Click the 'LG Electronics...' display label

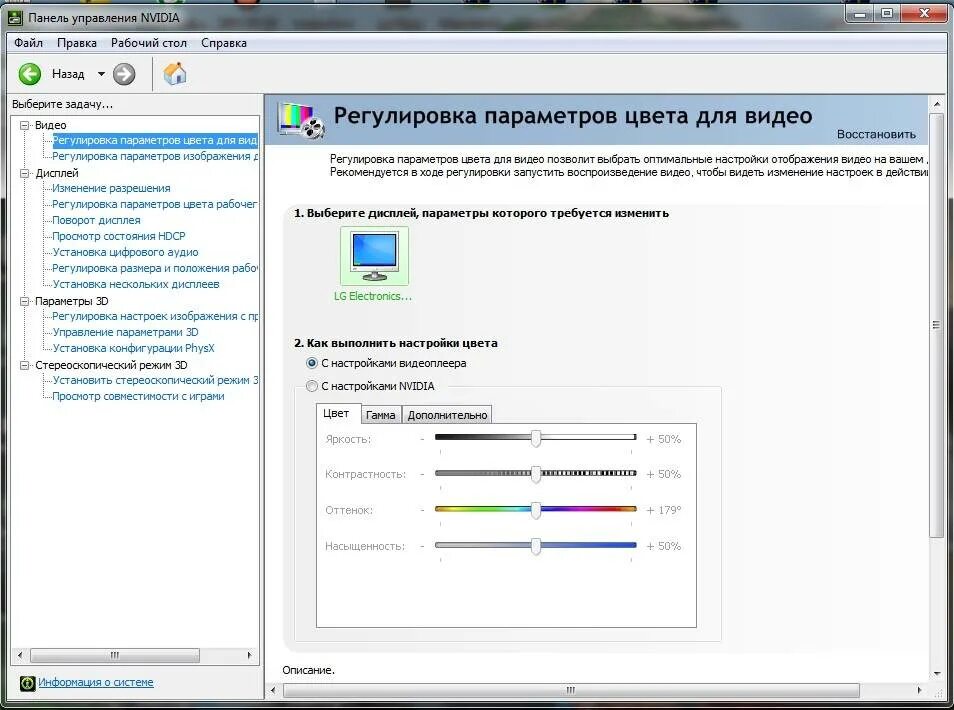tap(373, 296)
